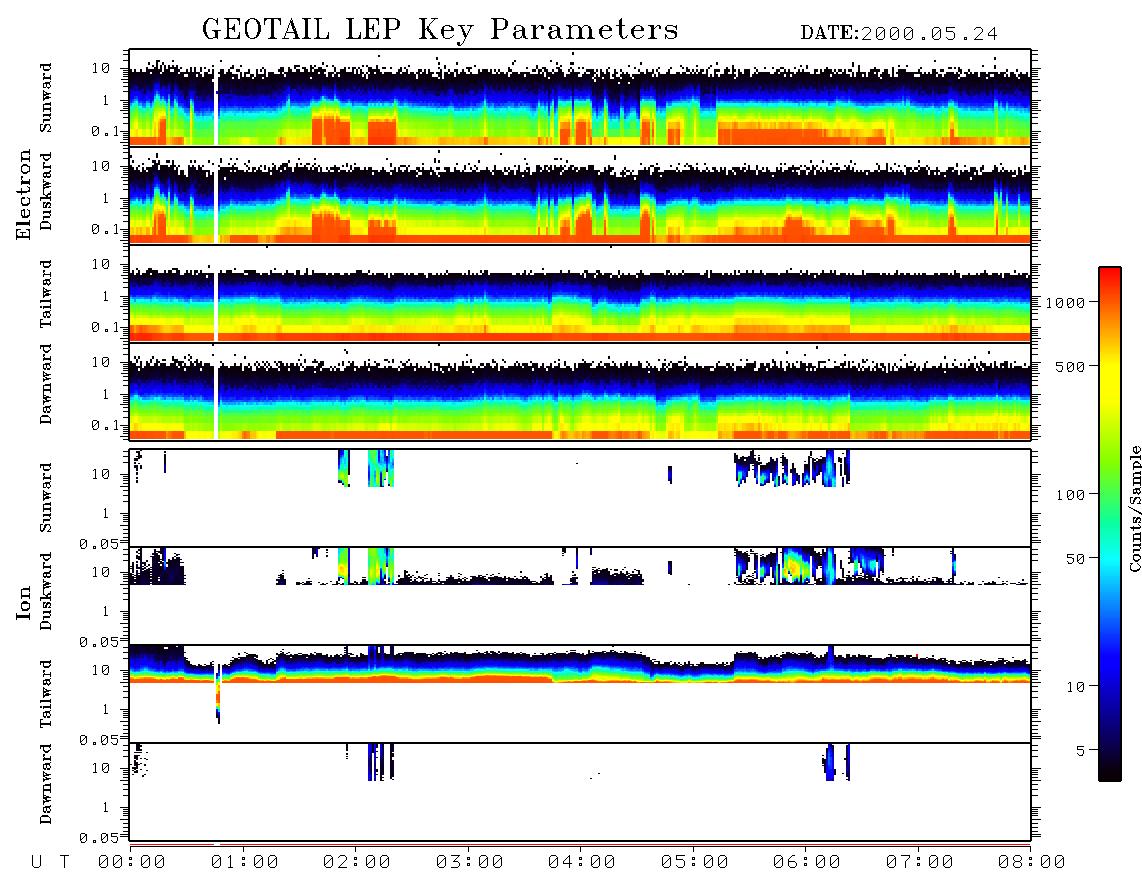
Task: Select the Ion "Duskward" axis label
Action: coord(46,591)
